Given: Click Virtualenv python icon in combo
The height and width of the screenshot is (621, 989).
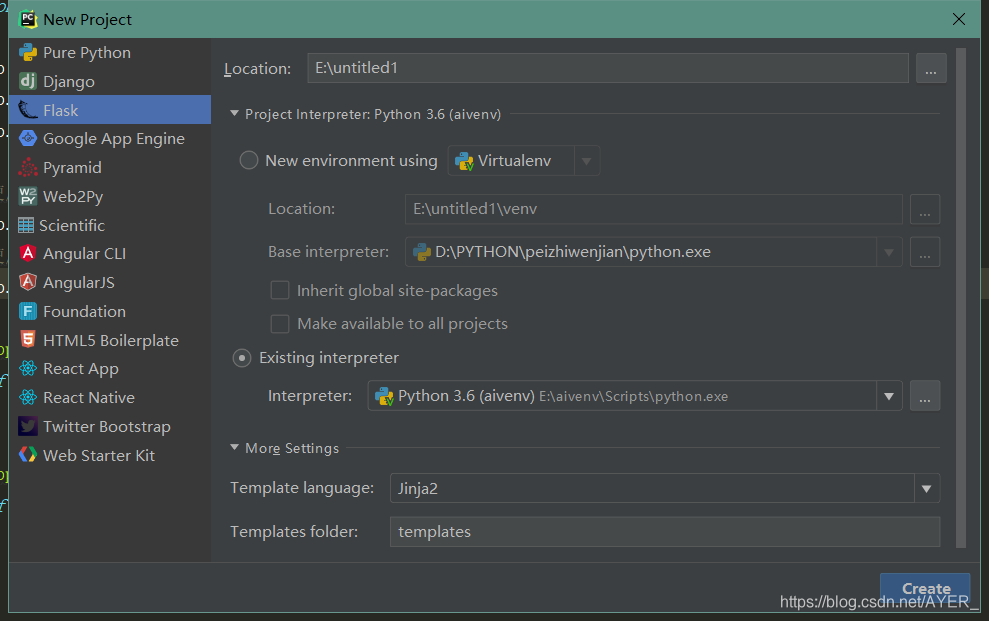Looking at the screenshot, I should (x=464, y=161).
